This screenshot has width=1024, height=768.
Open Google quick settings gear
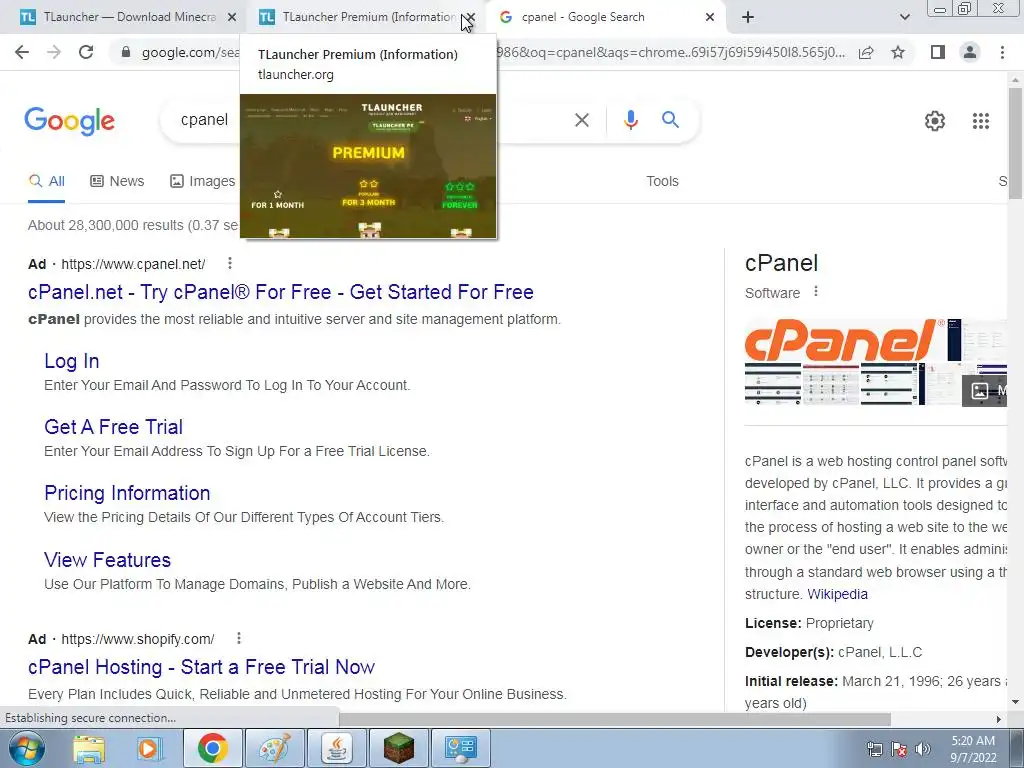[935, 121]
